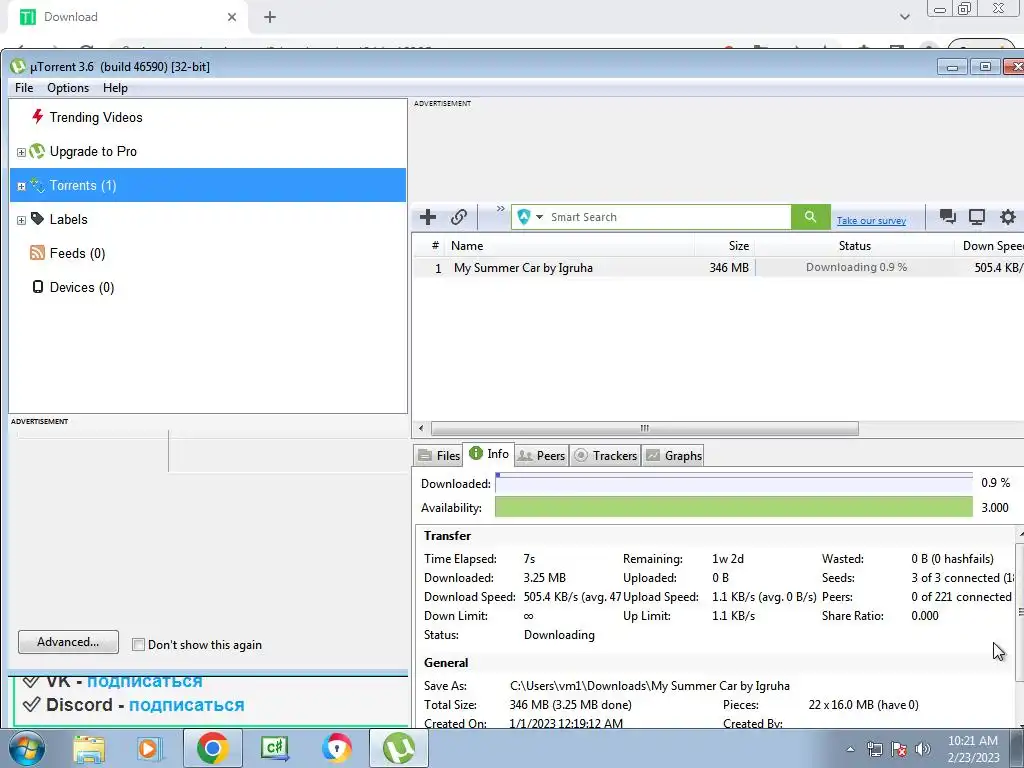The image size is (1024, 768).
Task: Open media player taskbar icon
Action: 150,748
